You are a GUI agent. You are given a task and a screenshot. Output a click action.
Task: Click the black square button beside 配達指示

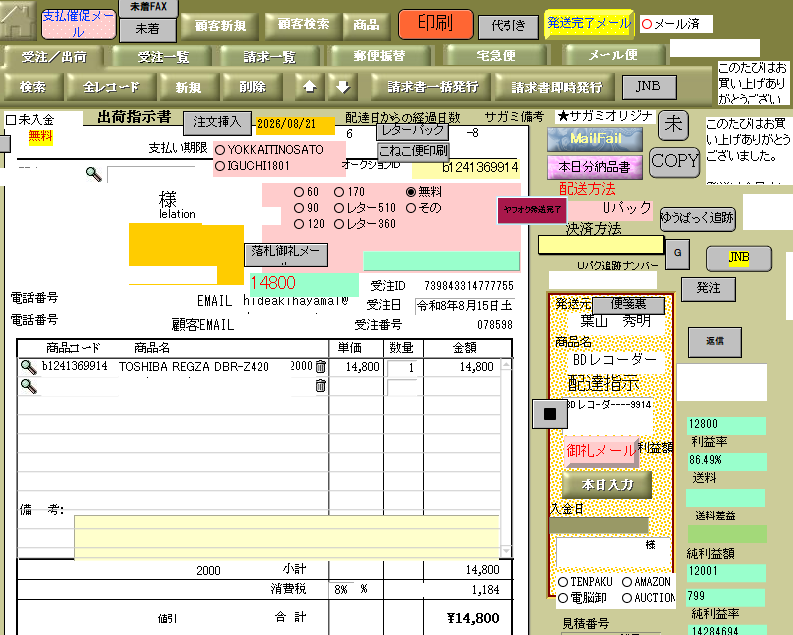point(550,414)
